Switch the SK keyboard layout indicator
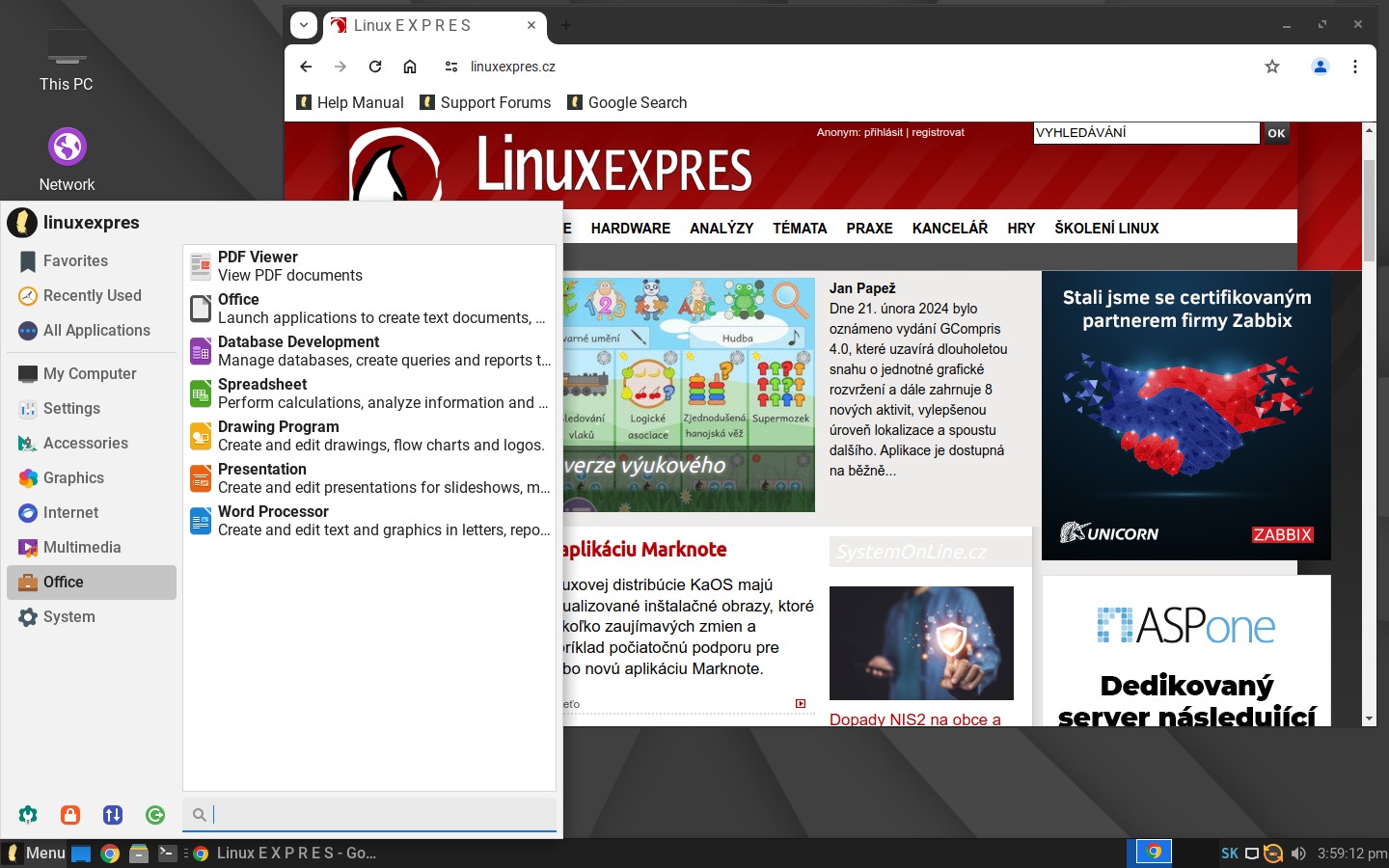1389x868 pixels. point(1229,854)
